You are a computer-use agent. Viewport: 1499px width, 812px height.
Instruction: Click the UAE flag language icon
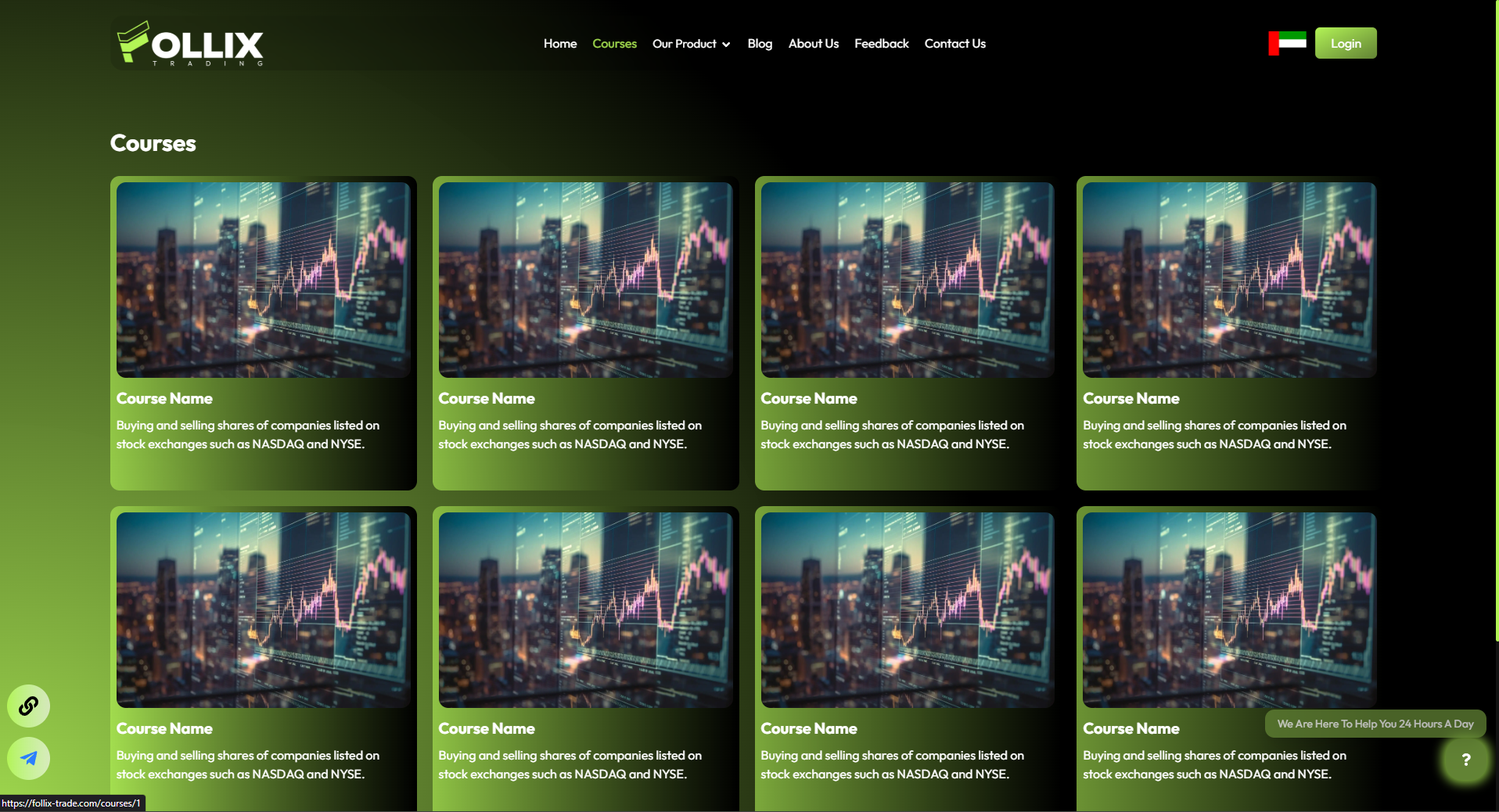[1287, 43]
